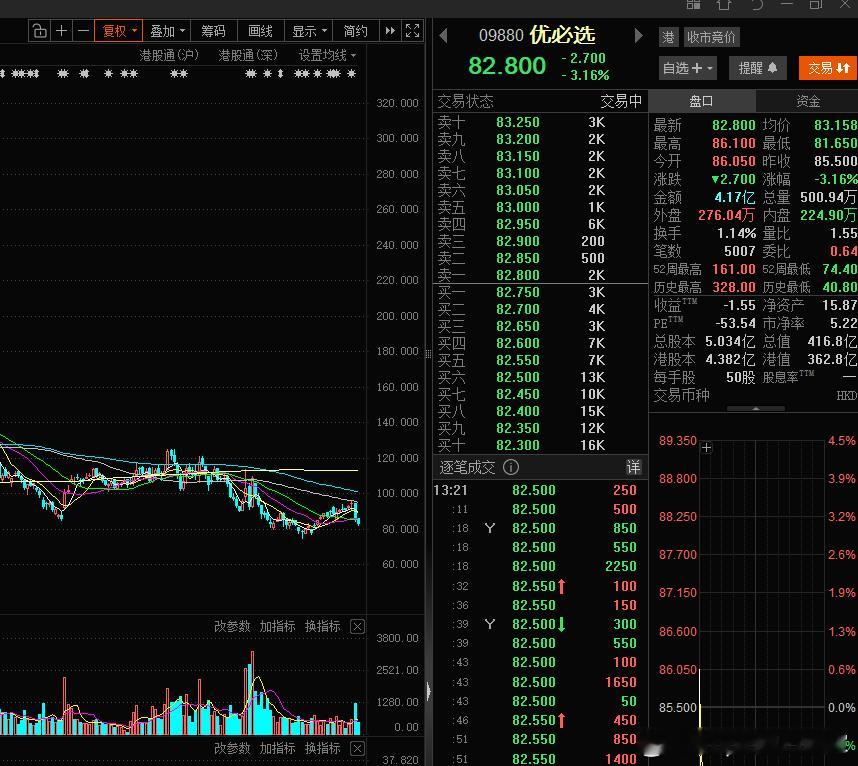Switch to the 资金 tab
The image size is (858, 766).
click(807, 101)
